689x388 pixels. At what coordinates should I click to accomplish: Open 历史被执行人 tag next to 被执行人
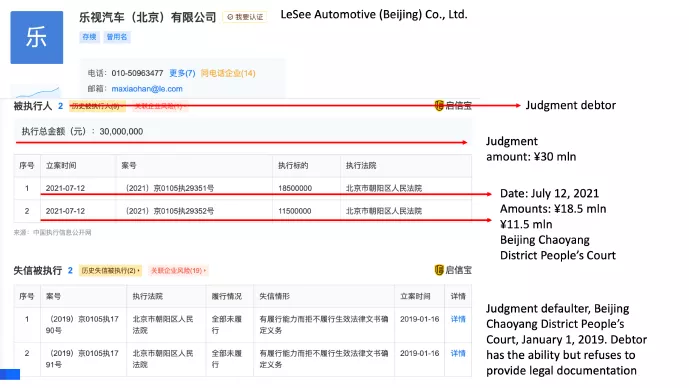click(x=97, y=106)
